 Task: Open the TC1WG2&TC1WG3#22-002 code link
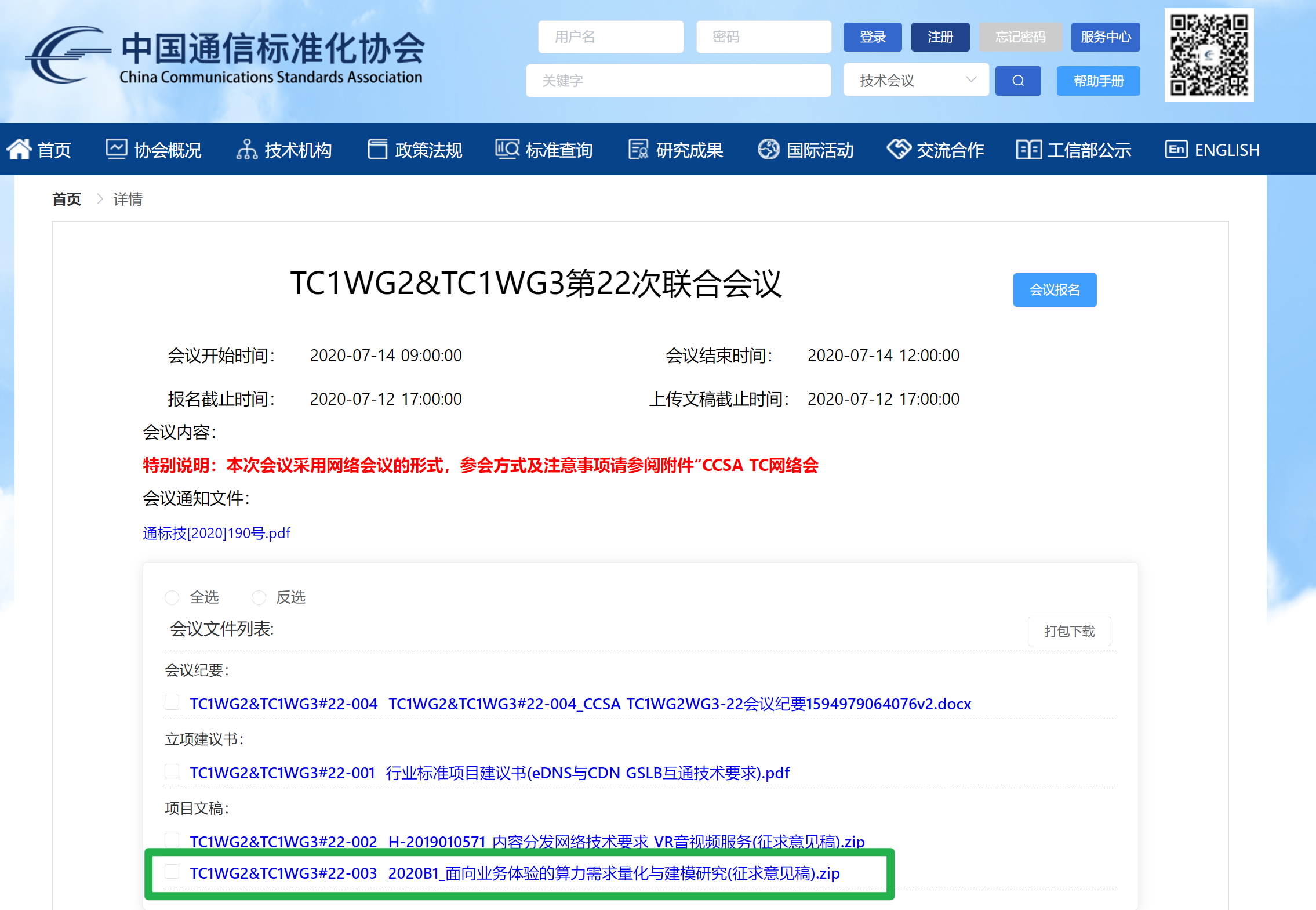point(283,842)
